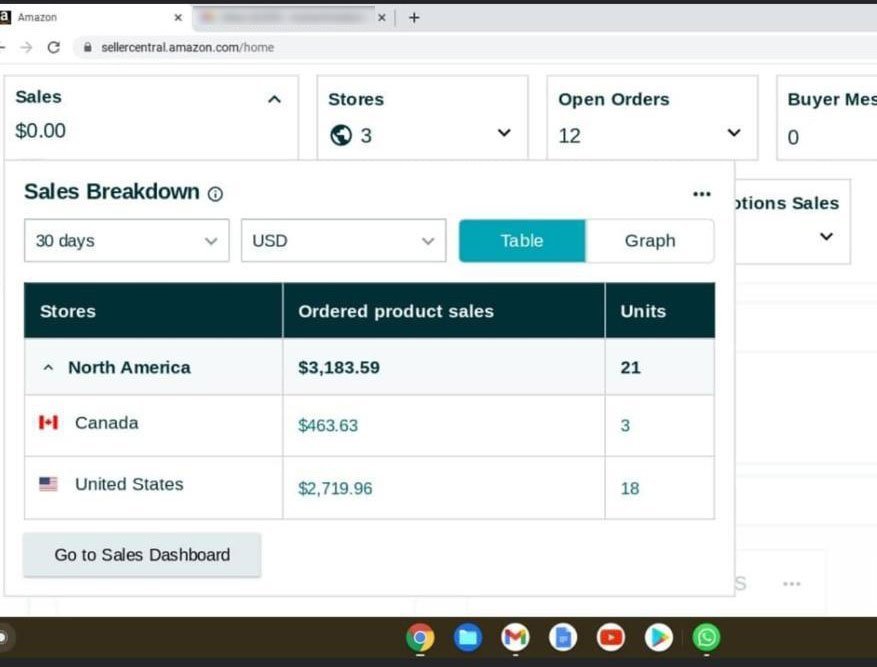Click the padlock icon in the address bar
877x667 pixels.
point(88,46)
